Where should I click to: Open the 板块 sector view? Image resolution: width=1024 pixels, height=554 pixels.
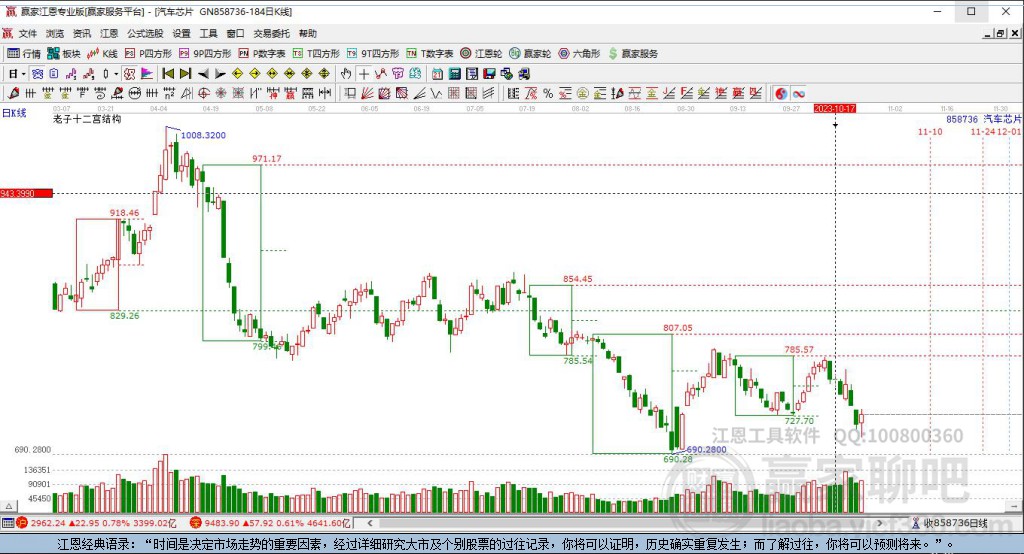(x=64, y=54)
